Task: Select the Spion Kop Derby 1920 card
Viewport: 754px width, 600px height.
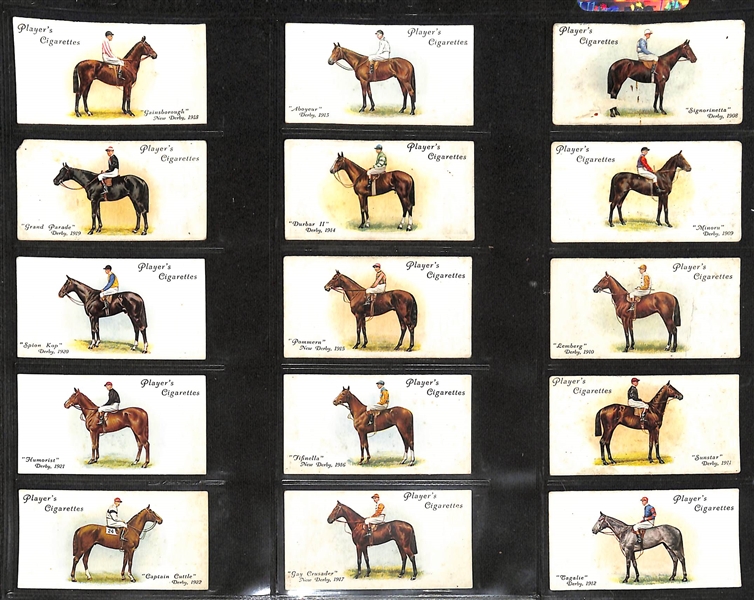Action: pyautogui.click(x=111, y=308)
